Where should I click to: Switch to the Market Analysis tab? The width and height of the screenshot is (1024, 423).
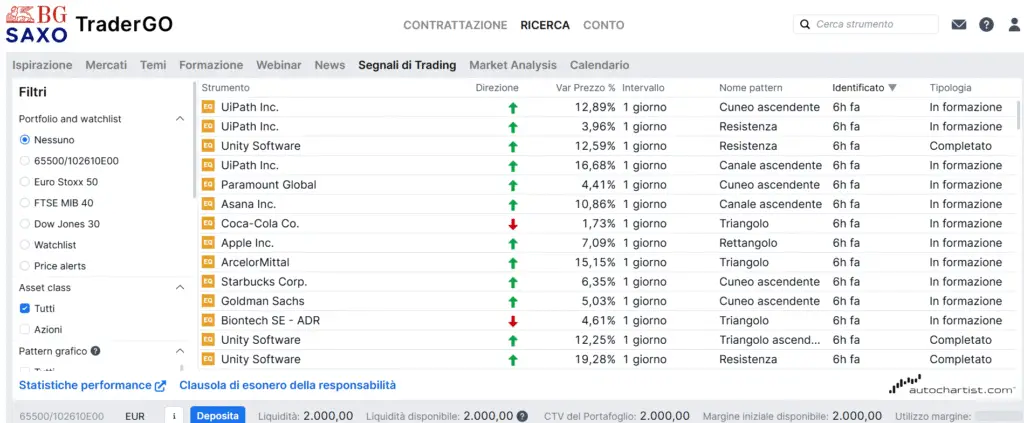[513, 65]
